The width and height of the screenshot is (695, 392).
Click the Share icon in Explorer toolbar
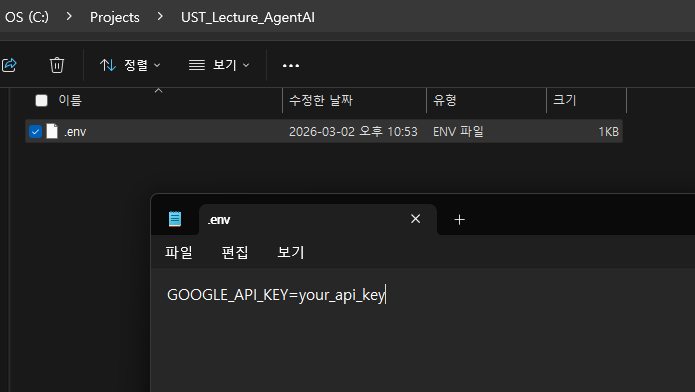click(9, 65)
